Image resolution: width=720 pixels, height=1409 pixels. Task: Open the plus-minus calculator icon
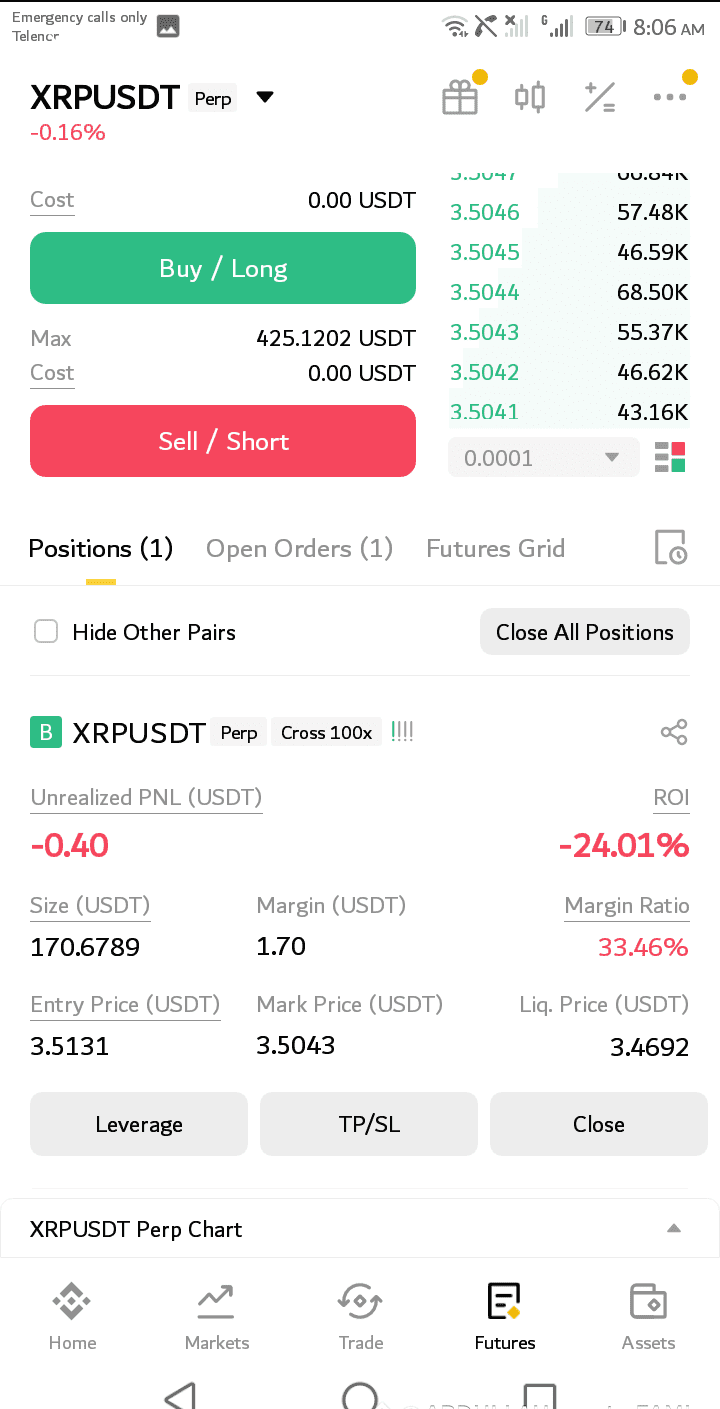tap(600, 97)
